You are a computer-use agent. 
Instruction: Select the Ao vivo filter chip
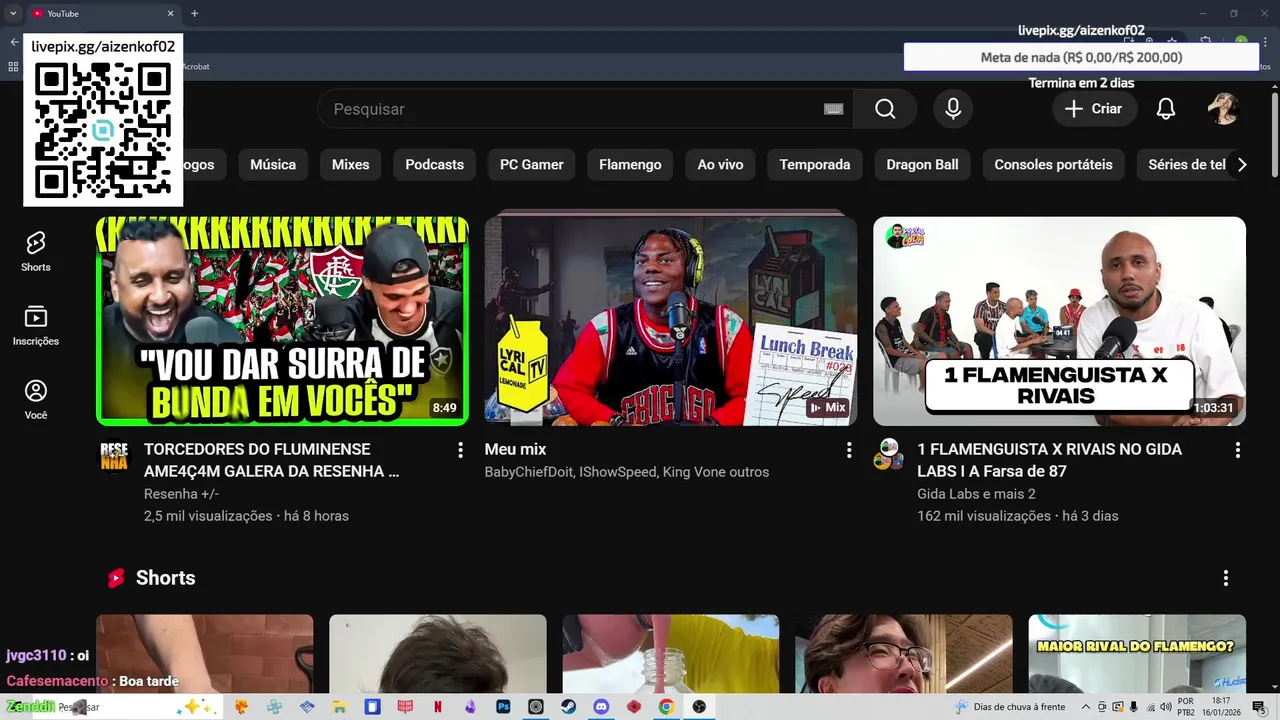pos(721,165)
